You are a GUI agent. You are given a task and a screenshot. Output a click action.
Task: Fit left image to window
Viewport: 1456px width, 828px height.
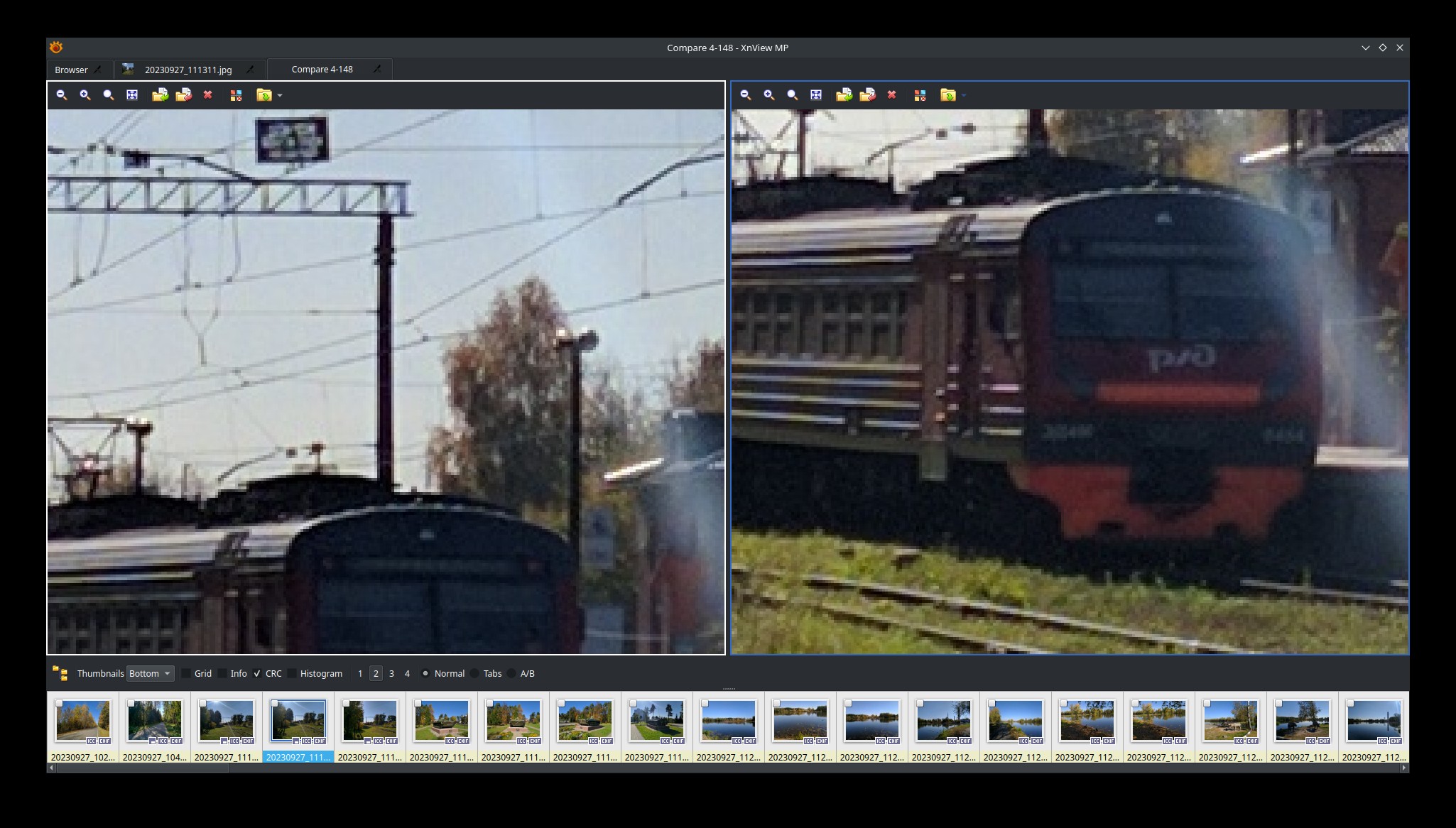[x=132, y=95]
